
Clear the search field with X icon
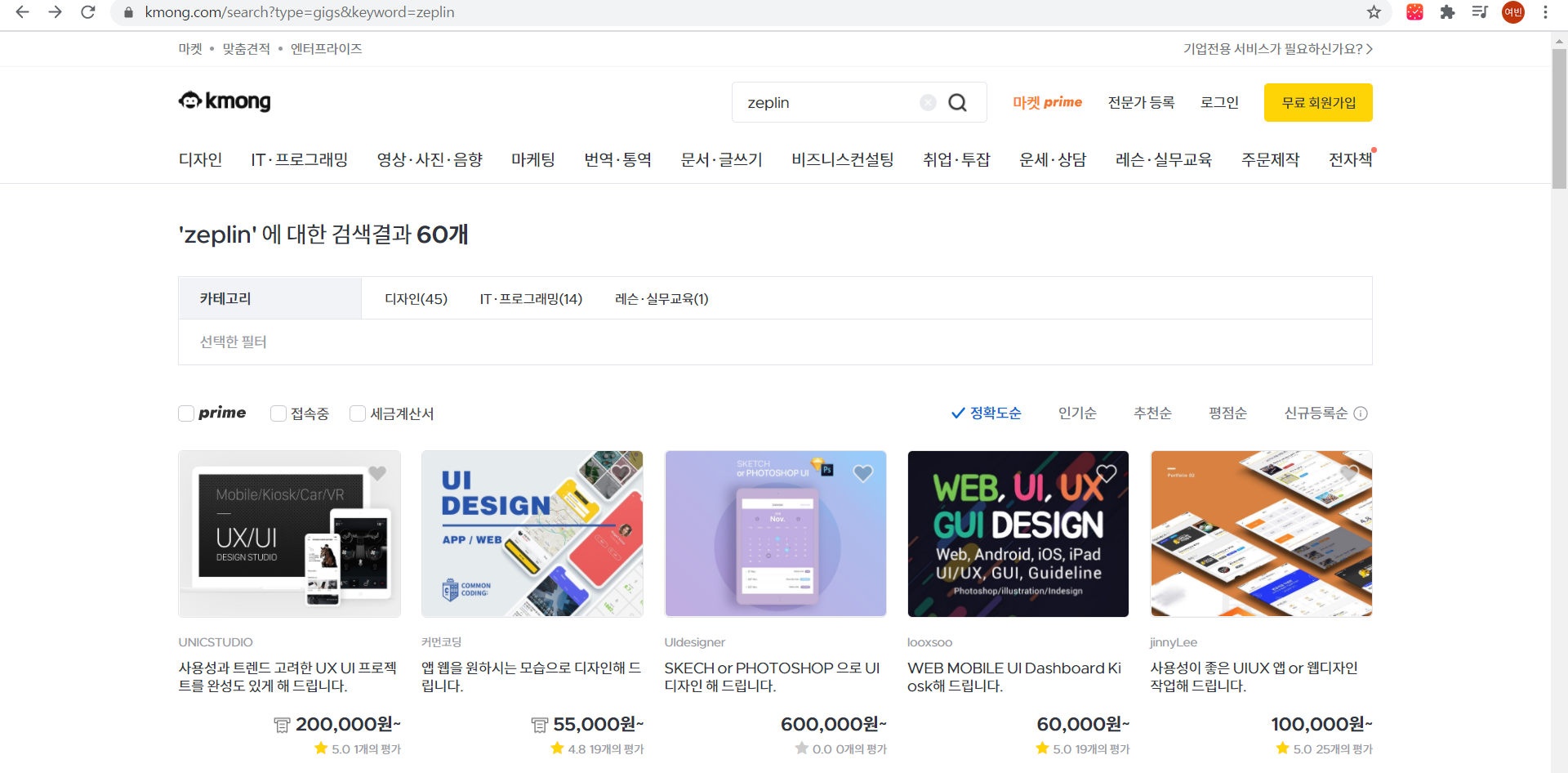(x=928, y=102)
